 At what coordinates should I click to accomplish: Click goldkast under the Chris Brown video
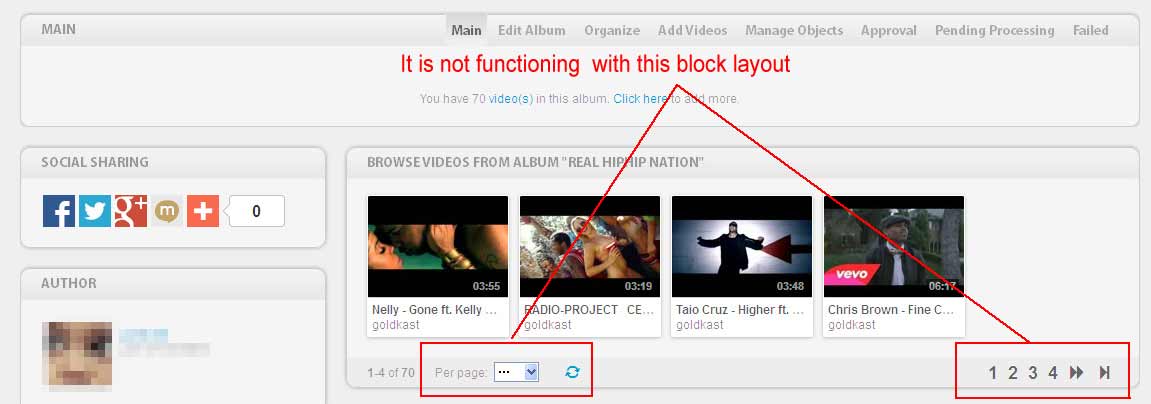pos(852,325)
